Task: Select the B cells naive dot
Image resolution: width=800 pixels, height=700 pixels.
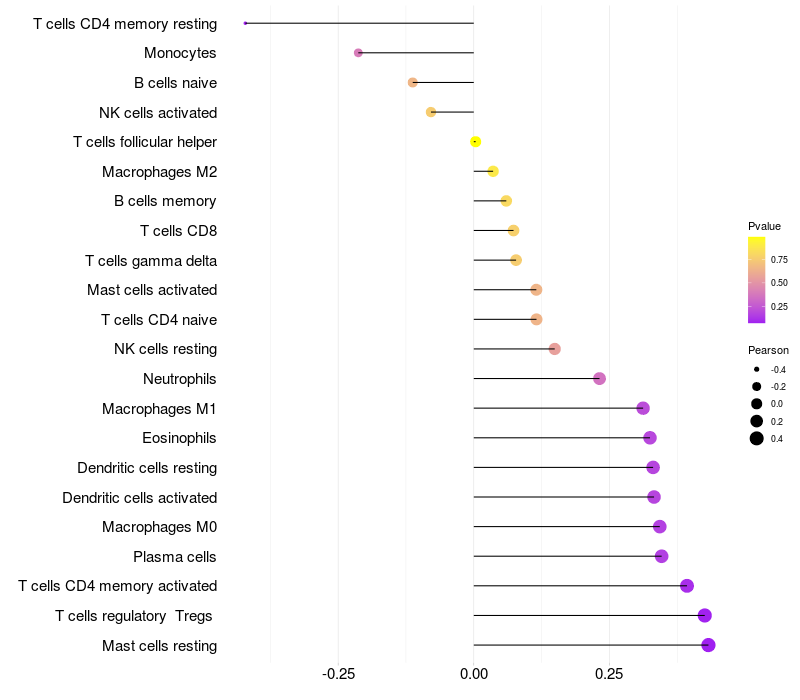Action: point(412,82)
